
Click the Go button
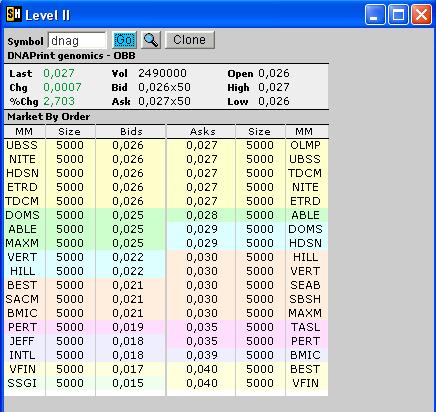[124, 40]
